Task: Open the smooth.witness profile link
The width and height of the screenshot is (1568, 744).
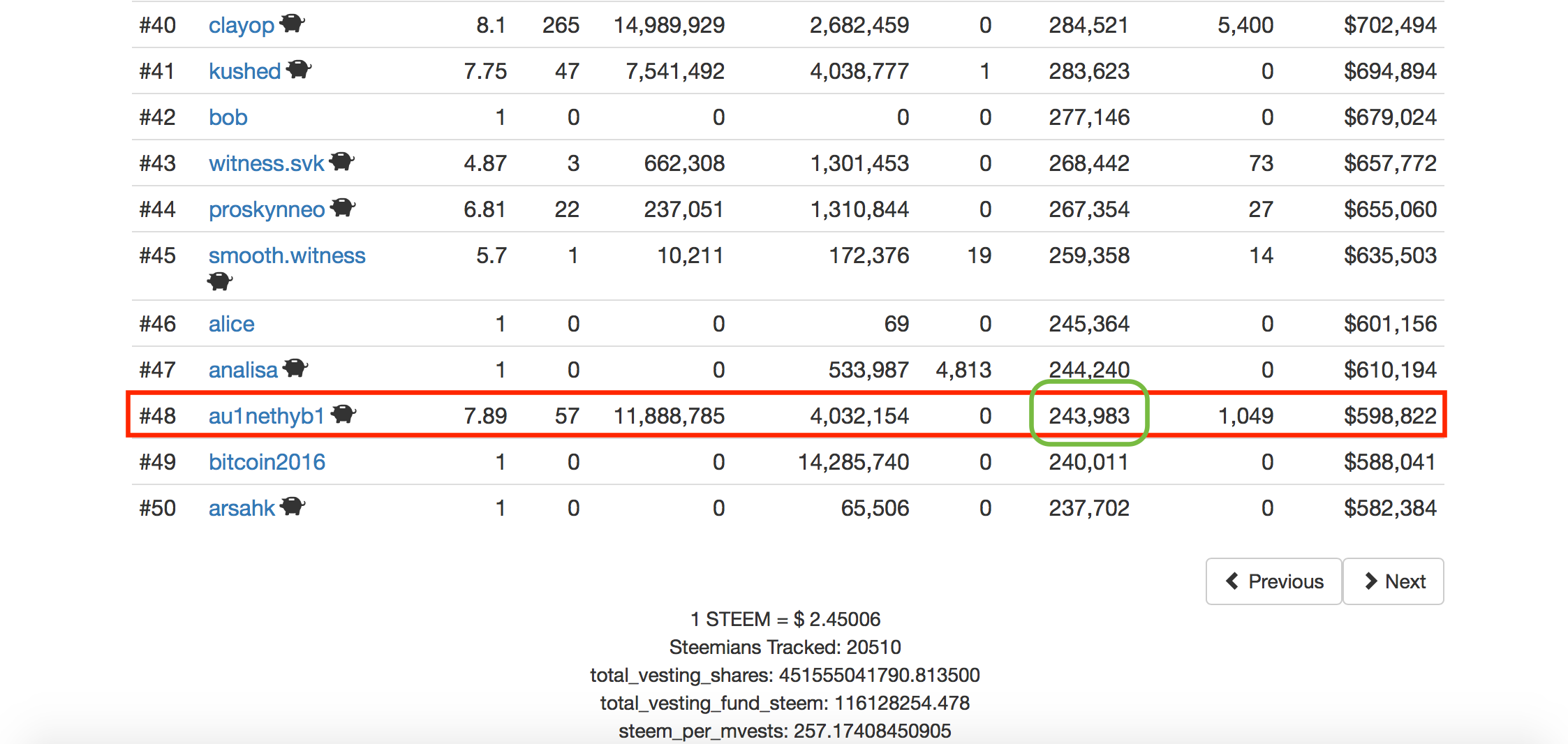Action: point(287,255)
